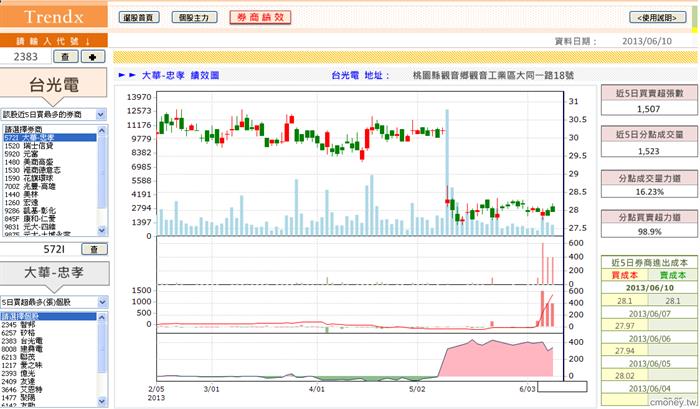The width and height of the screenshot is (700, 409).
Task: Click the 28.02 buy cost cell
Action: point(625,376)
